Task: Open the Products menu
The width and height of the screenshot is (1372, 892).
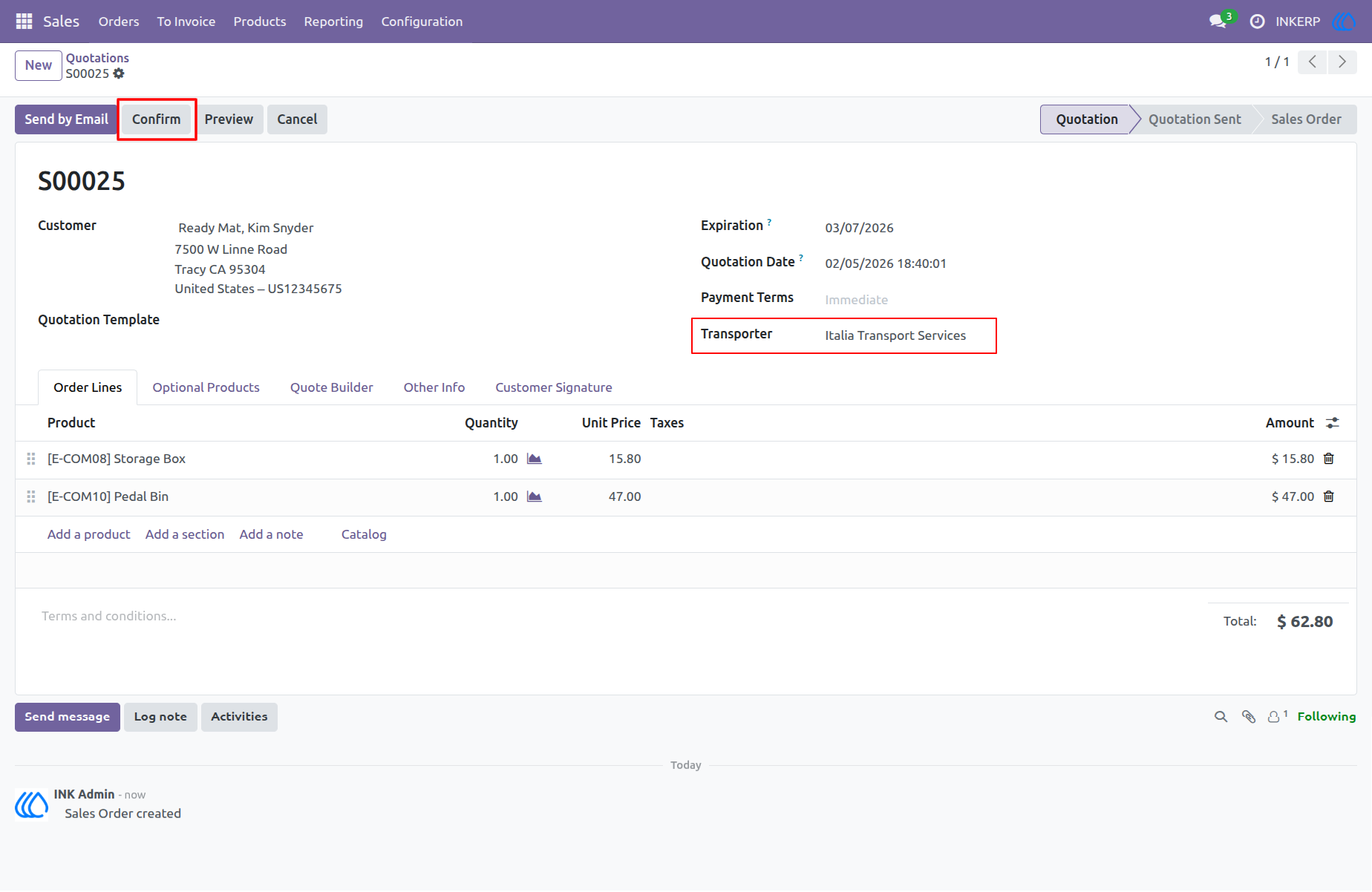Action: pyautogui.click(x=260, y=22)
